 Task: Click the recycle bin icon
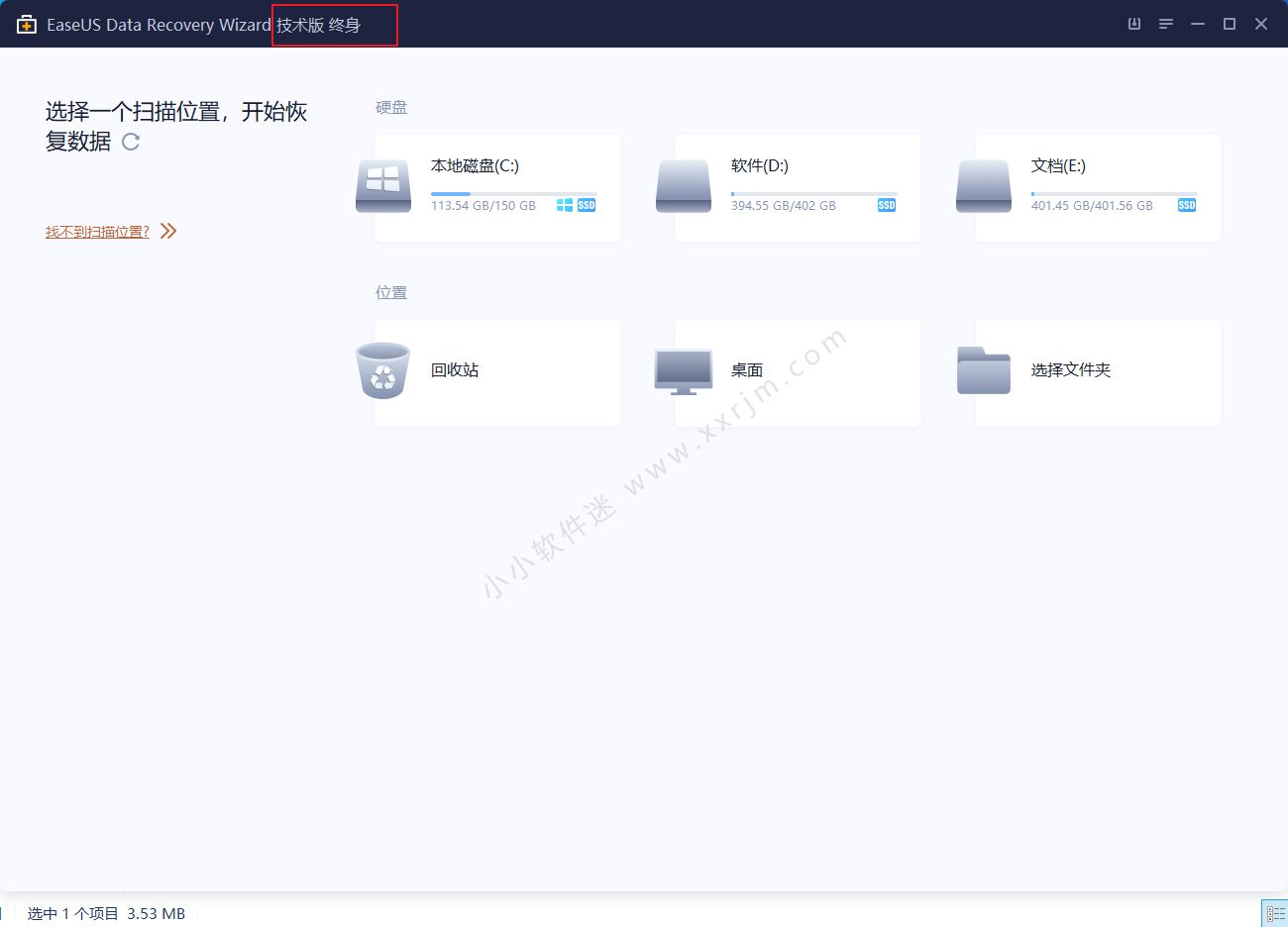pyautogui.click(x=382, y=371)
